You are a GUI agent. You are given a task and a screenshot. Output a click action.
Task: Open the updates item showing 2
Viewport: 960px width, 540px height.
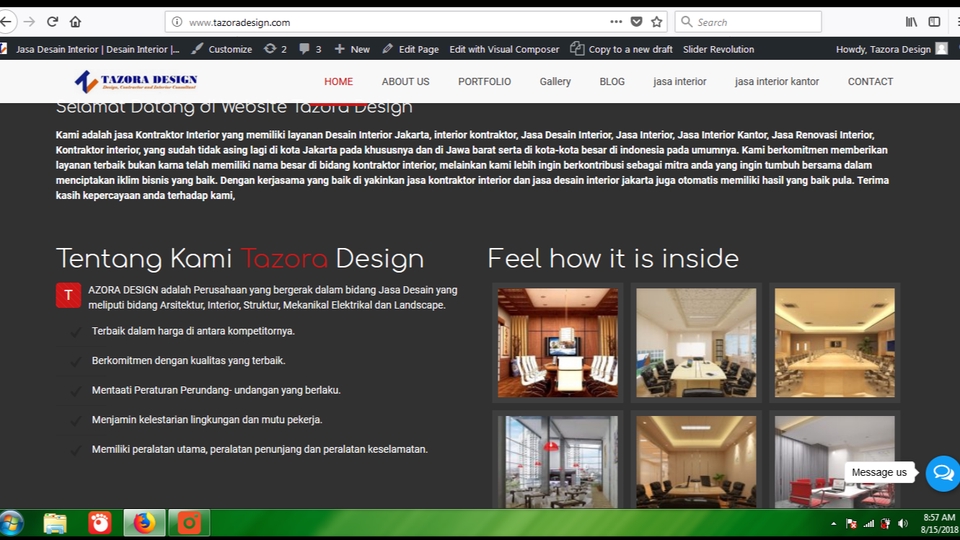tap(276, 49)
